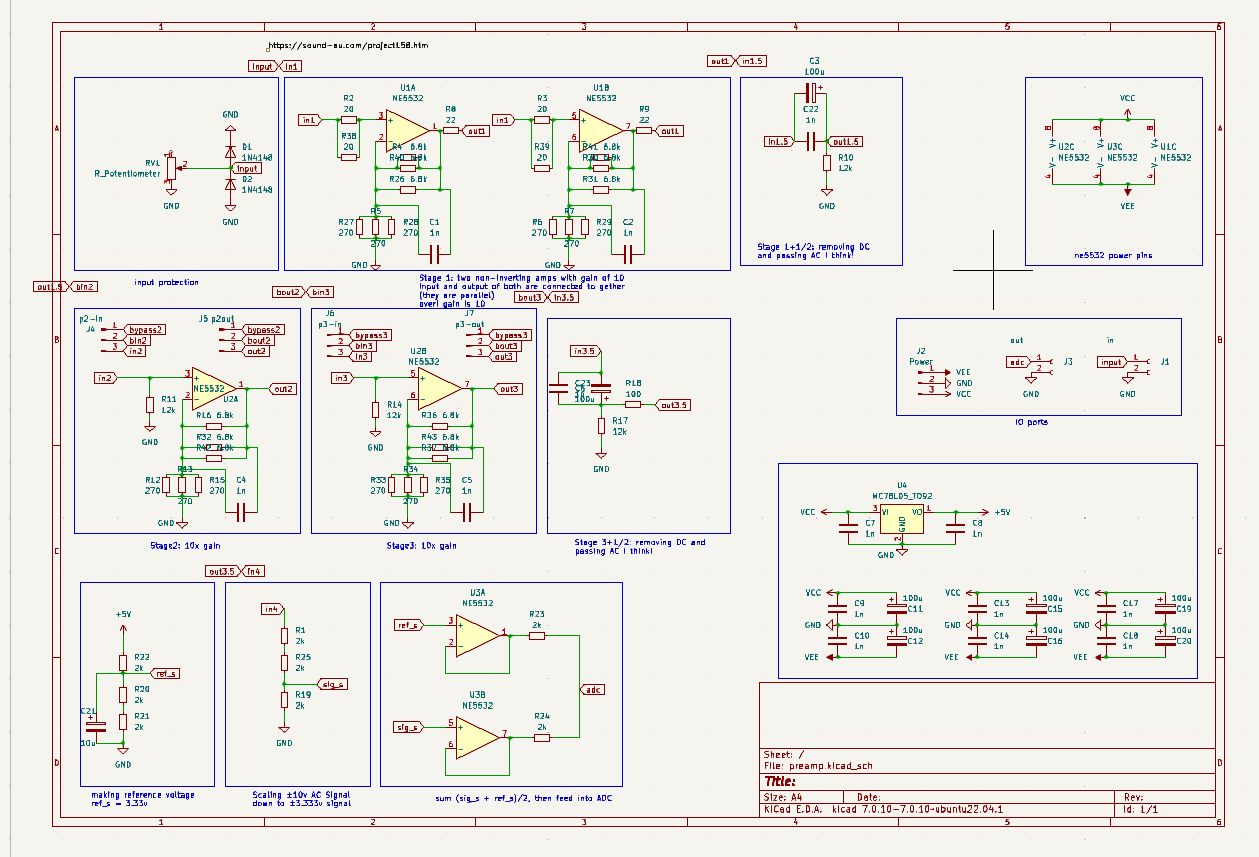The height and width of the screenshot is (857, 1259).
Task: Select resistor R10 12k symbol
Action: click(827, 164)
